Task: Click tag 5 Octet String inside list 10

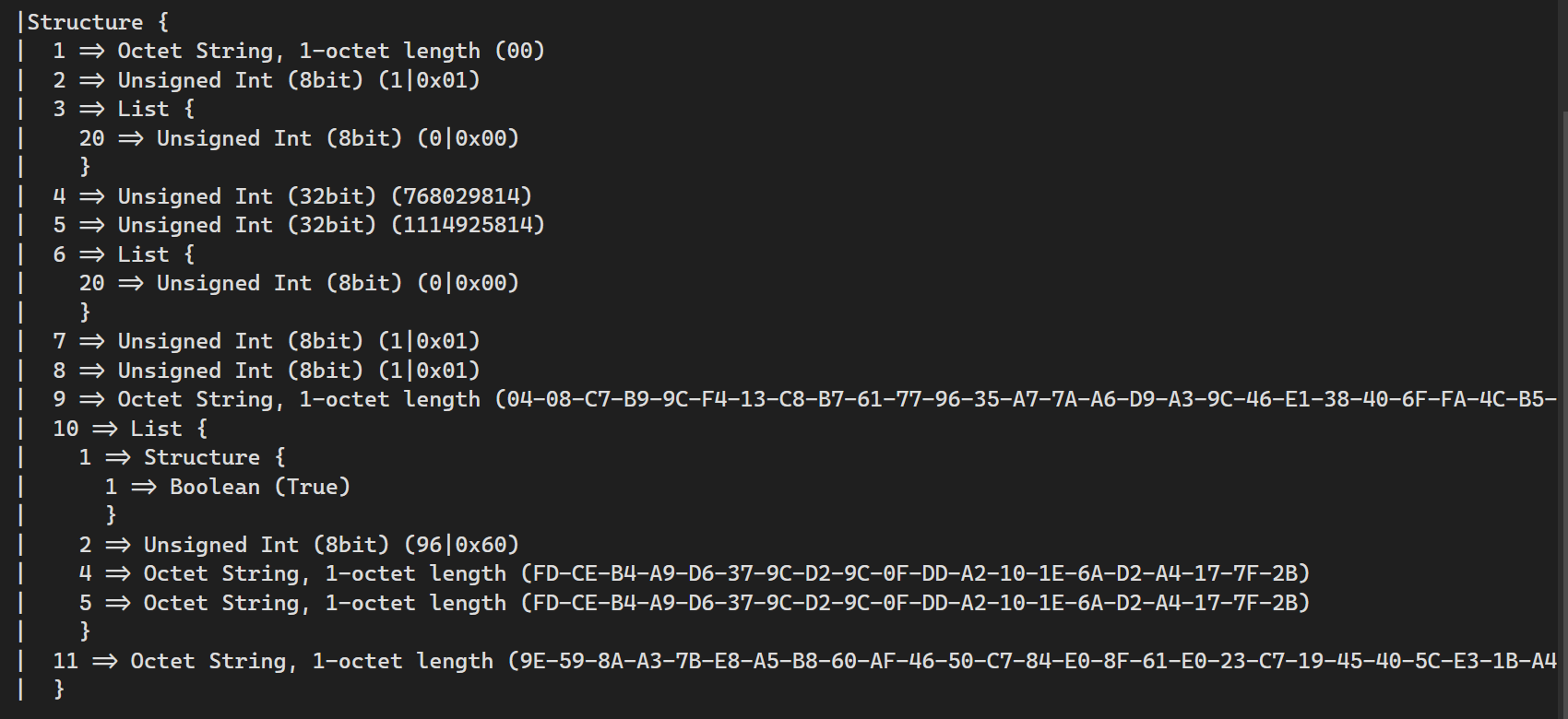Action: point(694,603)
